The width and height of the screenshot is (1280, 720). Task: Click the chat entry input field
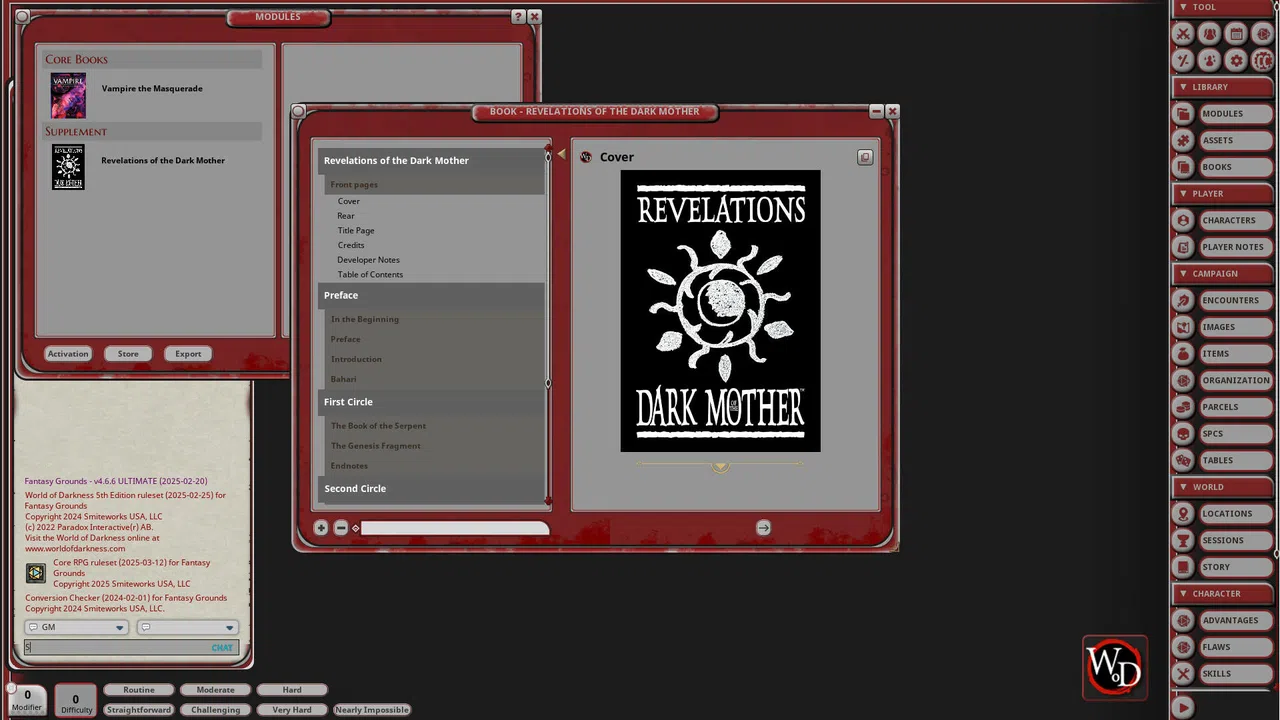coord(130,647)
